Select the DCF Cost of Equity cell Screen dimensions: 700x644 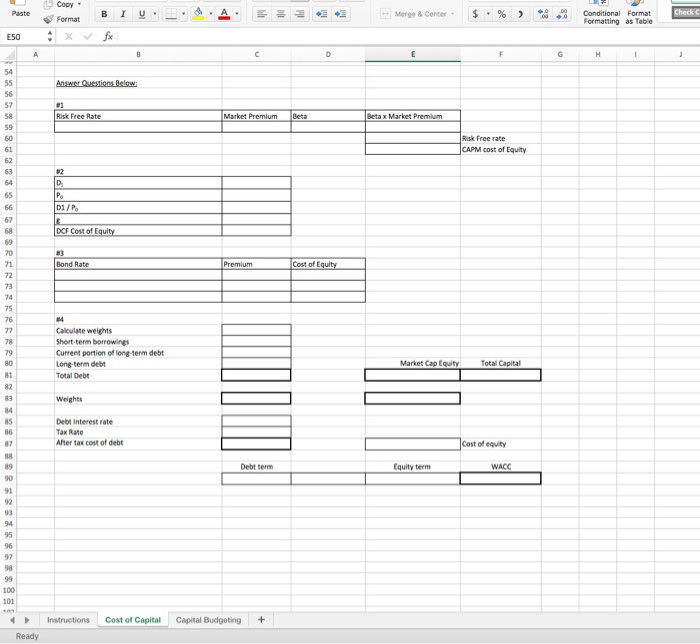pyautogui.click(x=138, y=231)
